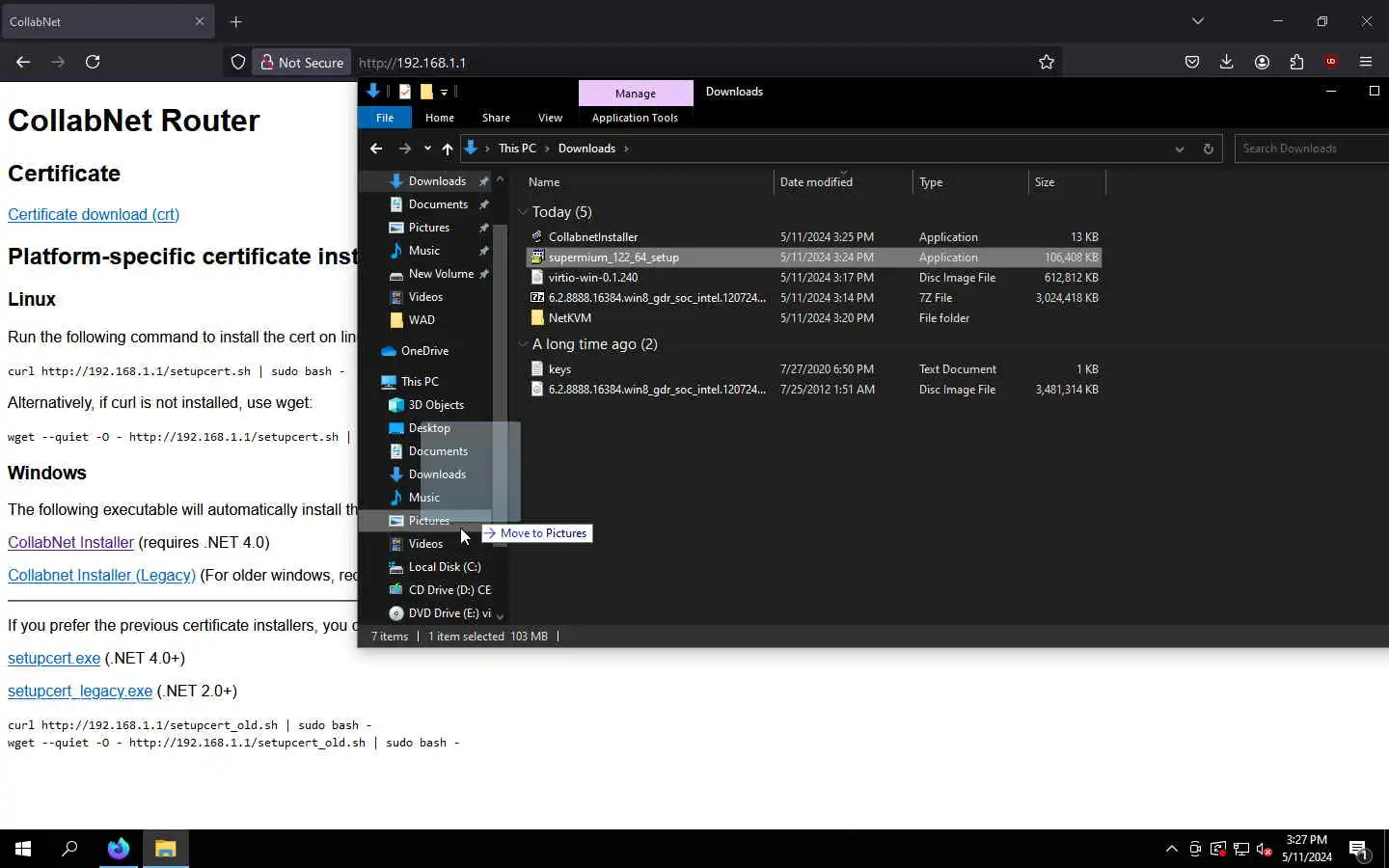Select the CollabnetInstaller file

813,237
